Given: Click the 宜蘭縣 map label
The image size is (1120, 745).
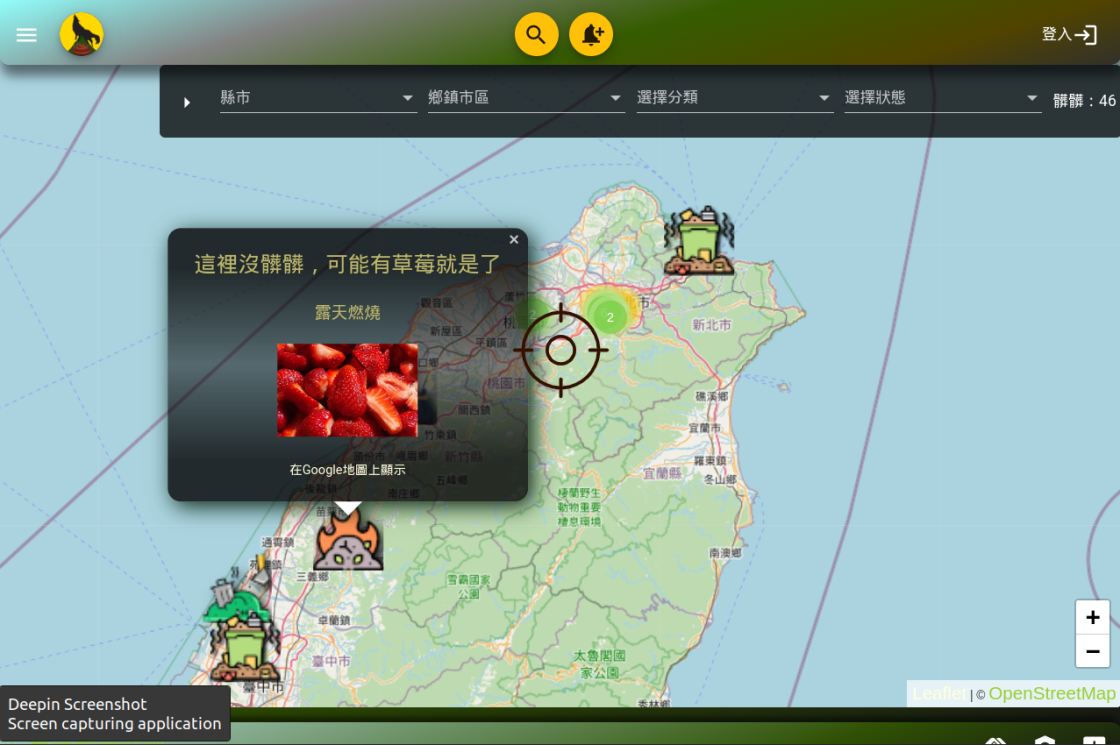Looking at the screenshot, I should (x=662, y=474).
